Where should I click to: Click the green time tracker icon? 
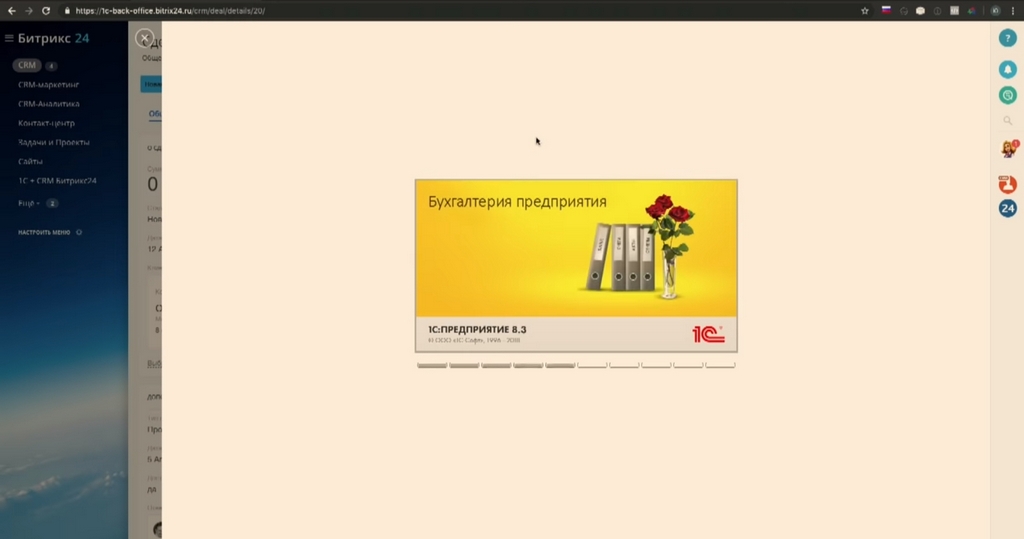pyautogui.click(x=1007, y=95)
